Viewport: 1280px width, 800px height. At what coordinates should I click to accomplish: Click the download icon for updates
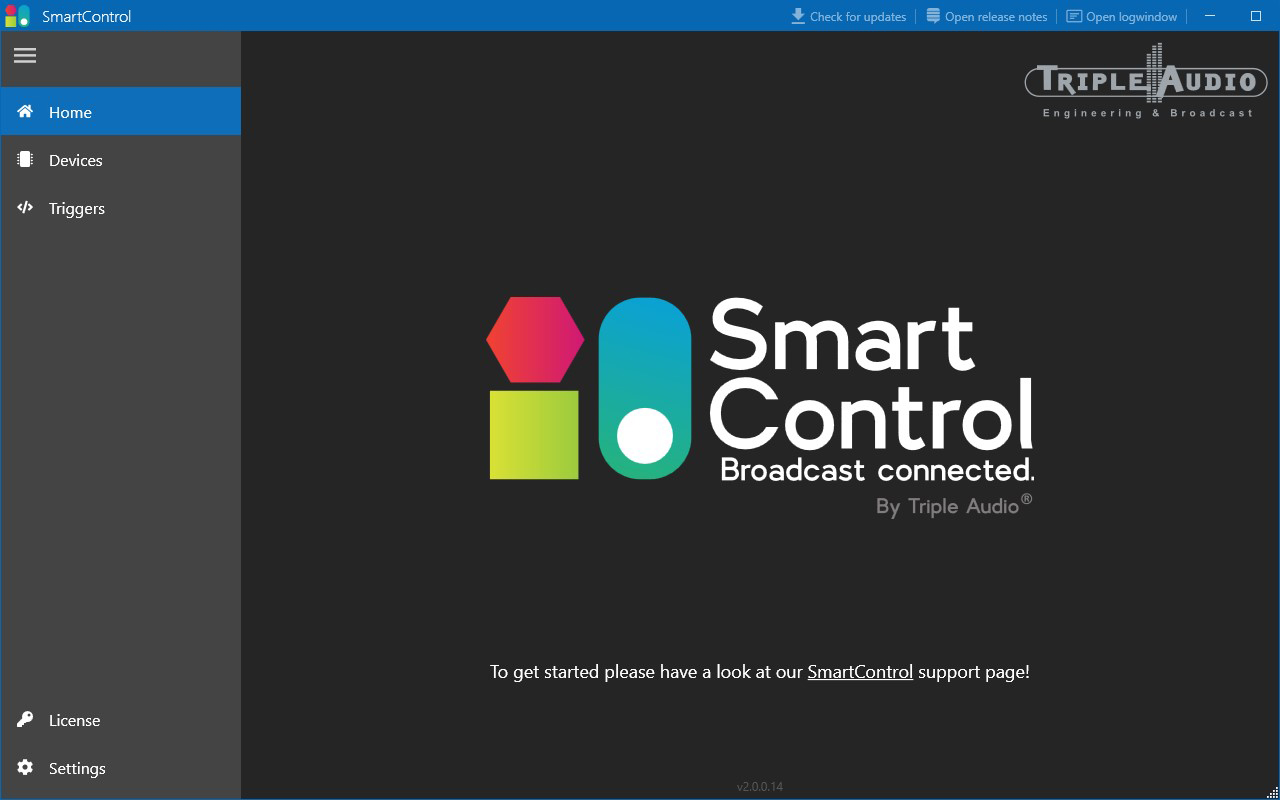pyautogui.click(x=798, y=16)
